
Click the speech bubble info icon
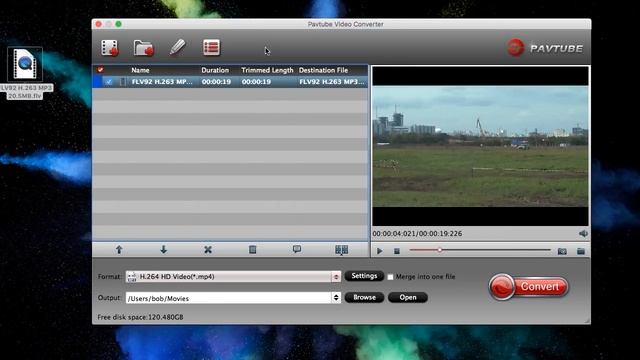coord(297,249)
